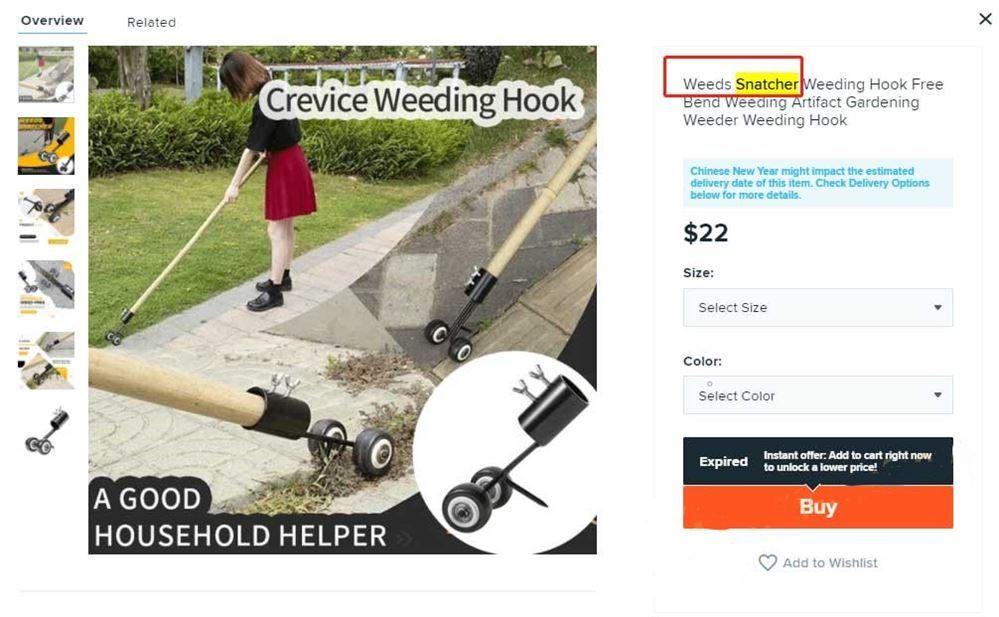Pick the fourth product thumbnail image
The height and width of the screenshot is (617, 999).
[x=46, y=288]
